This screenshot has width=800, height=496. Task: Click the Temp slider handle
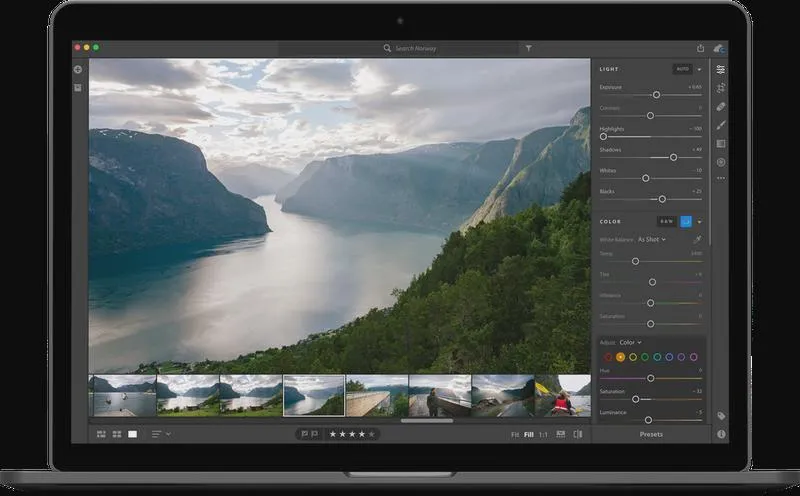tap(636, 261)
